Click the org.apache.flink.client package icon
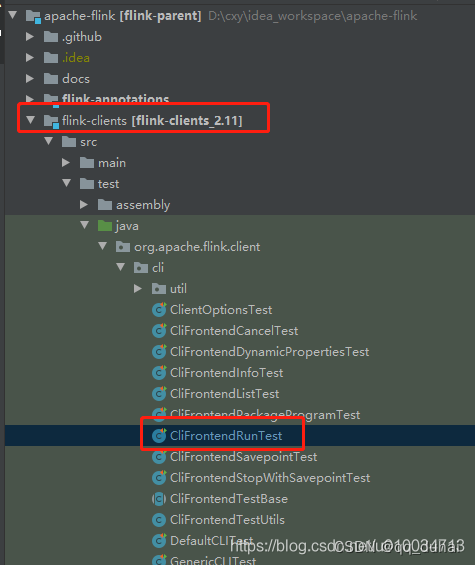 (x=123, y=247)
